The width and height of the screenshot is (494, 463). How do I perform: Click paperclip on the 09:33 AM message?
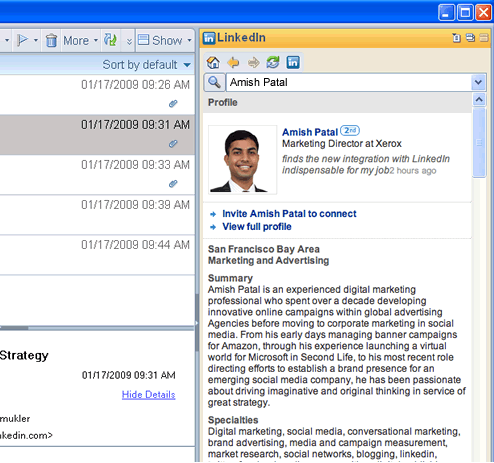pos(173,184)
